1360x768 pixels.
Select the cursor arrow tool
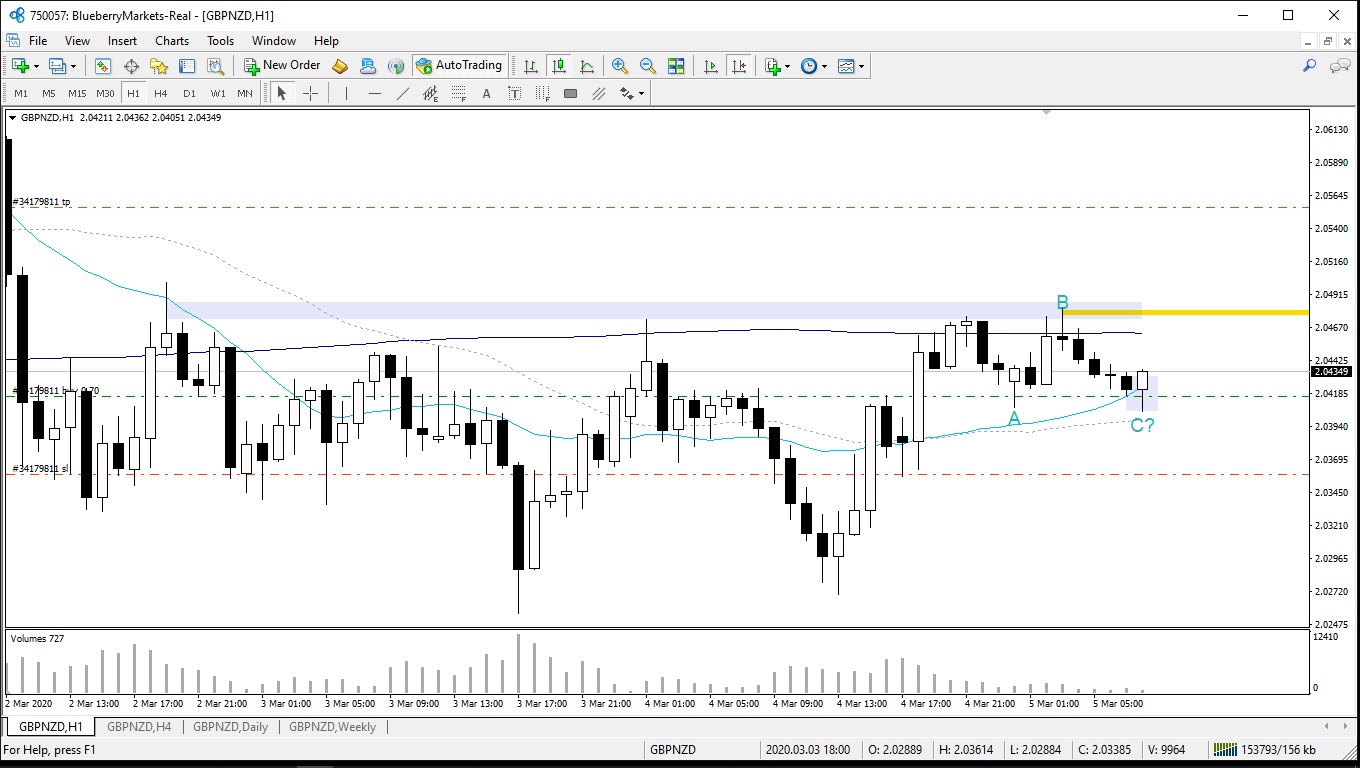[x=282, y=93]
